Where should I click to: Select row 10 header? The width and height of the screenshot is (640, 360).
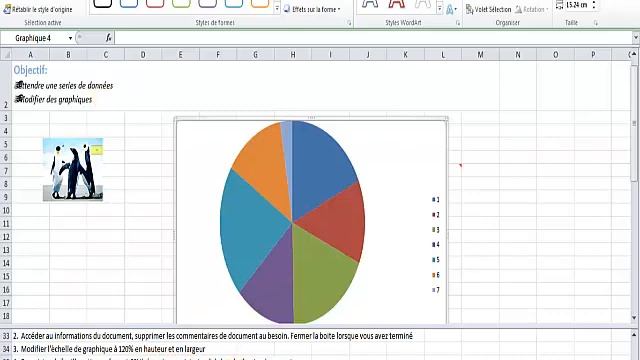pyautogui.click(x=6, y=210)
